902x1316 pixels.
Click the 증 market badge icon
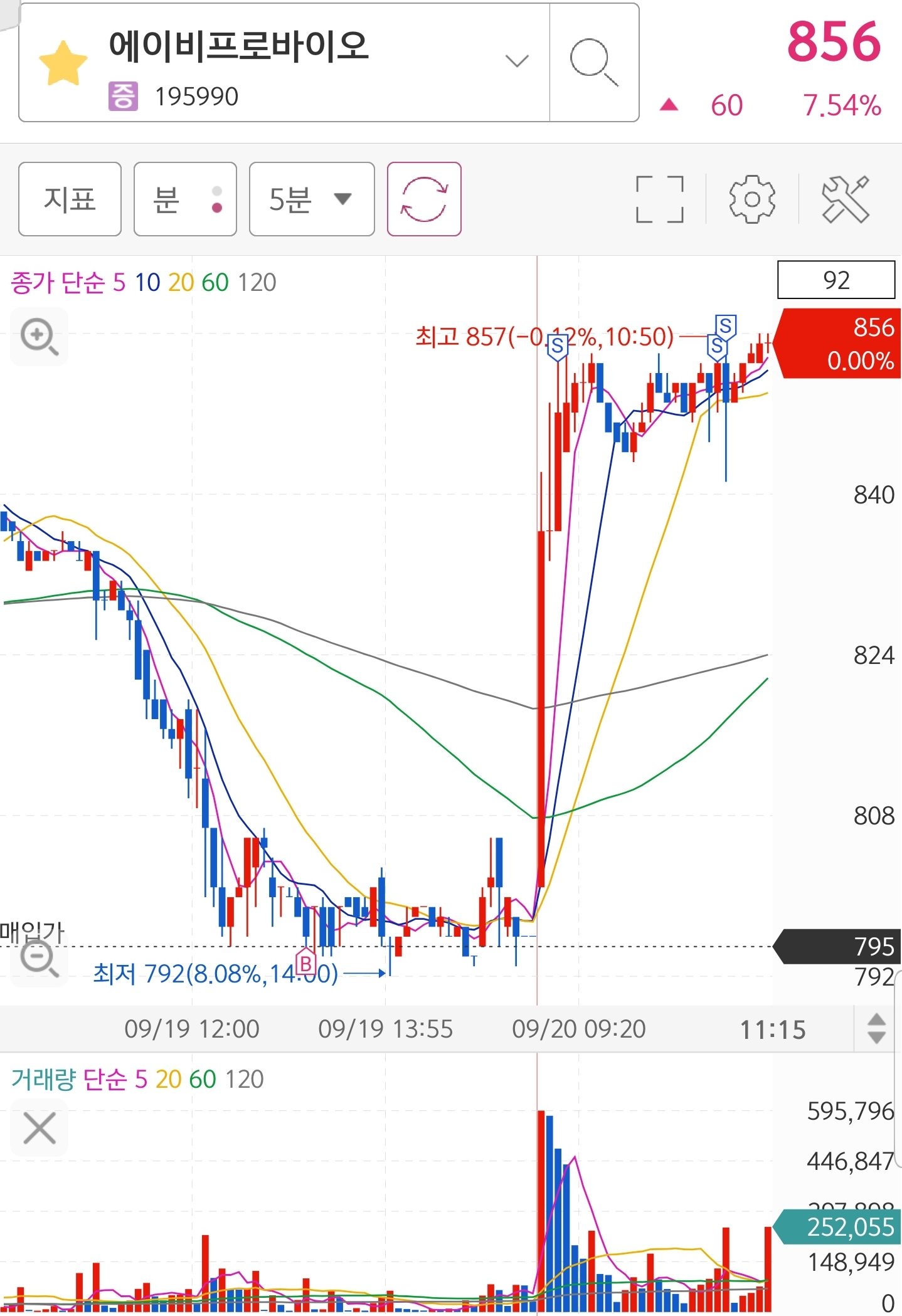click(x=123, y=97)
